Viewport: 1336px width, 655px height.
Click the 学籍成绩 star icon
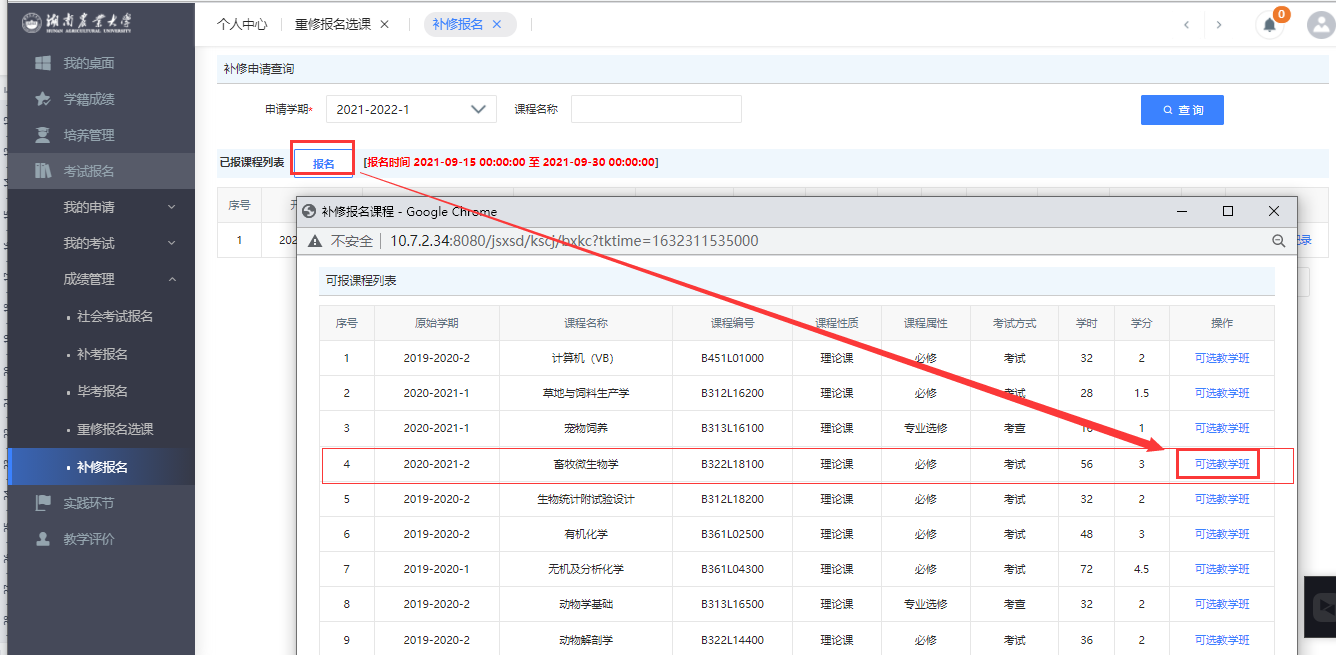pyautogui.click(x=43, y=99)
